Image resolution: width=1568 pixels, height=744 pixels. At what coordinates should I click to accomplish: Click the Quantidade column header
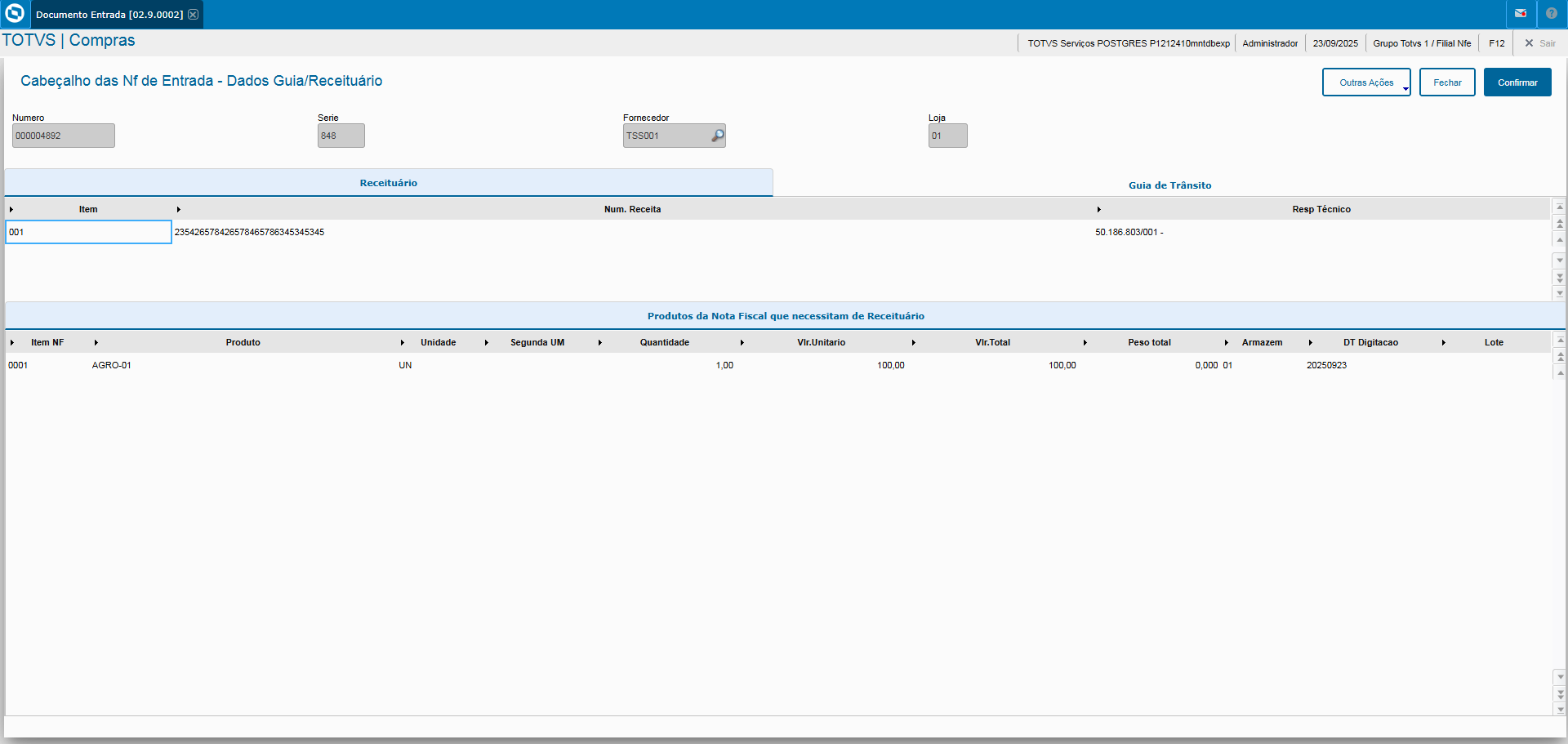[665, 342]
